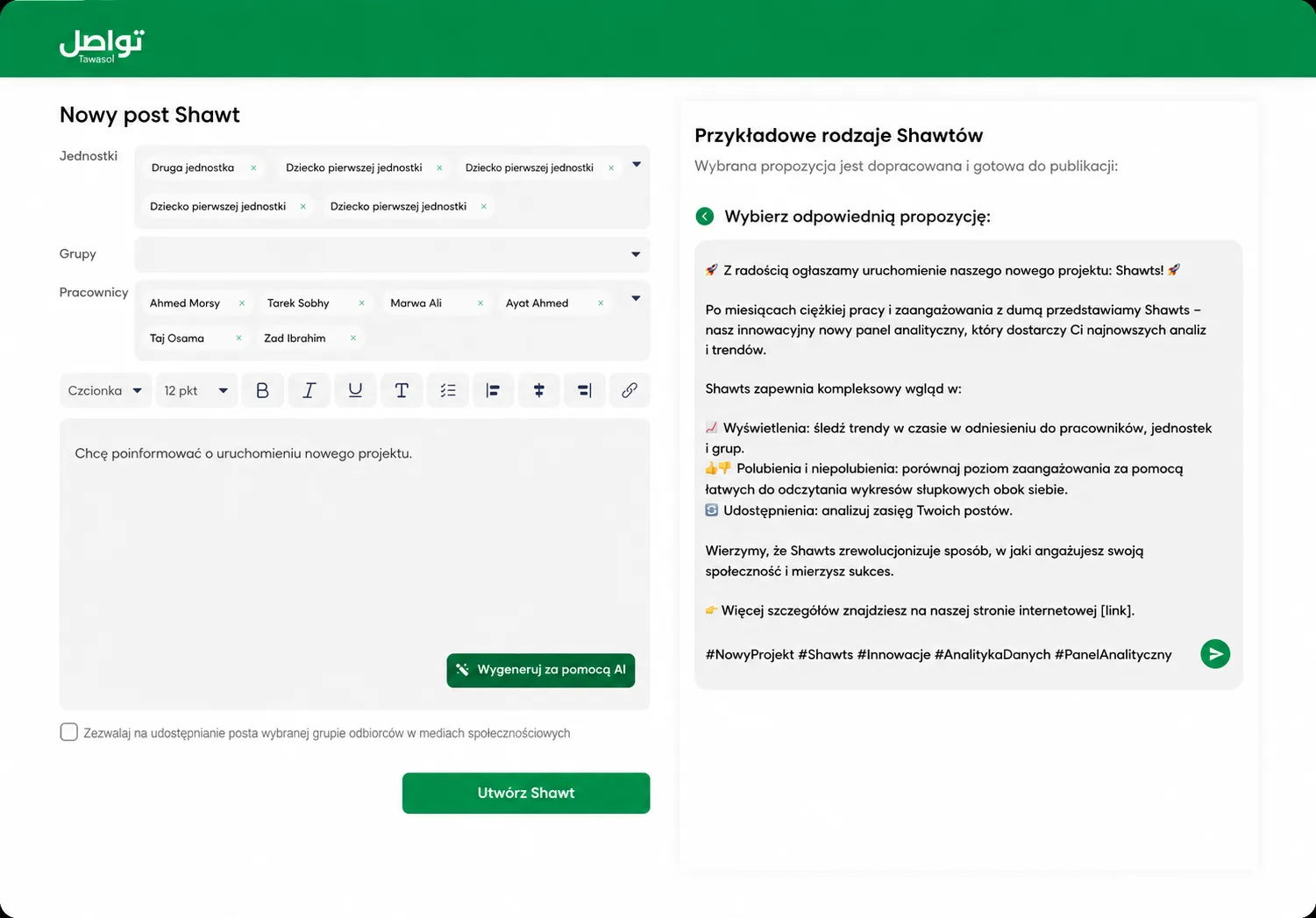Click the checkbox label 'Zezwalaj na udostępnianie posta'

point(327,733)
